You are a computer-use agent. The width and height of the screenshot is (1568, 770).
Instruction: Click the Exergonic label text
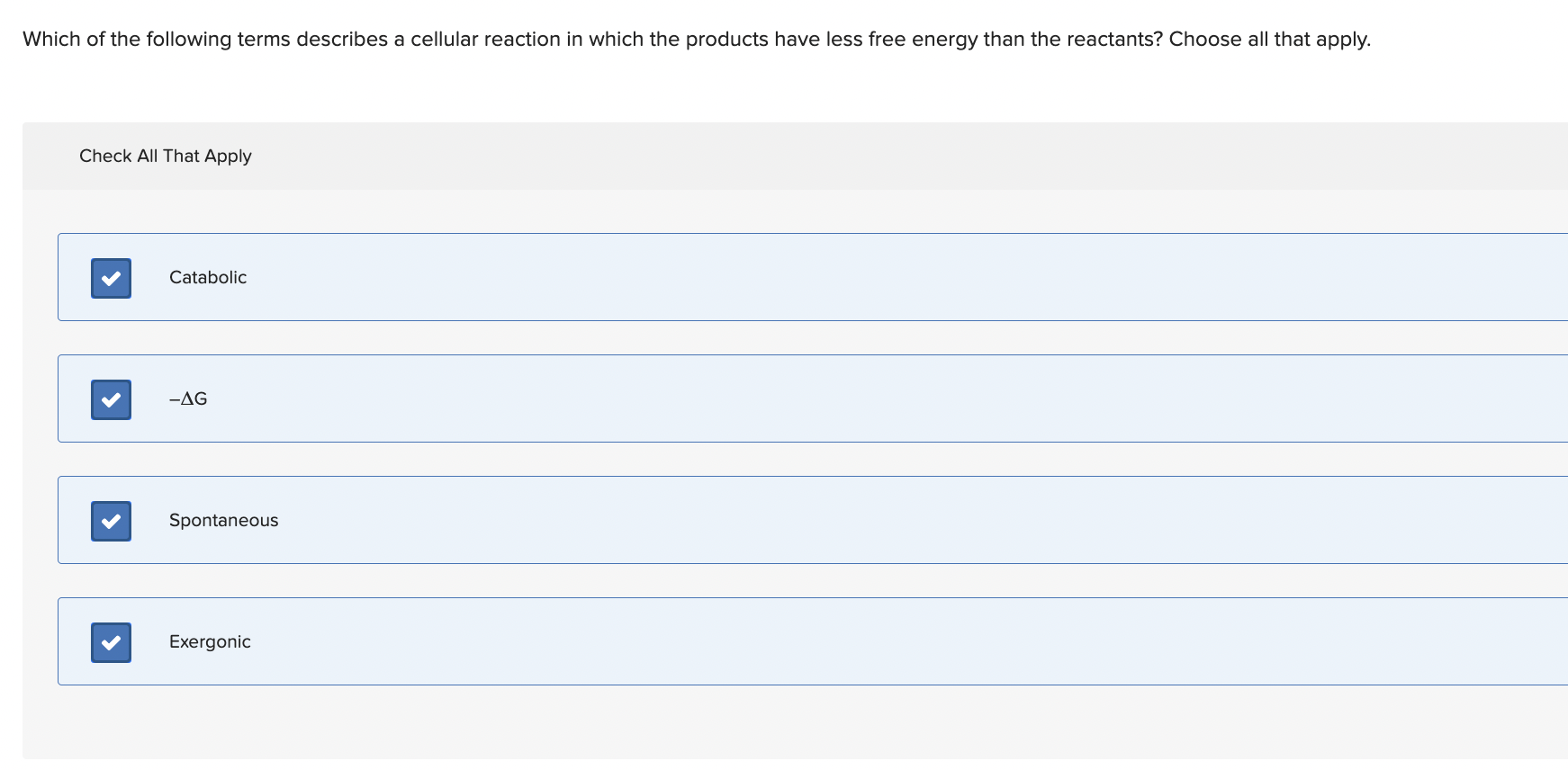[210, 641]
